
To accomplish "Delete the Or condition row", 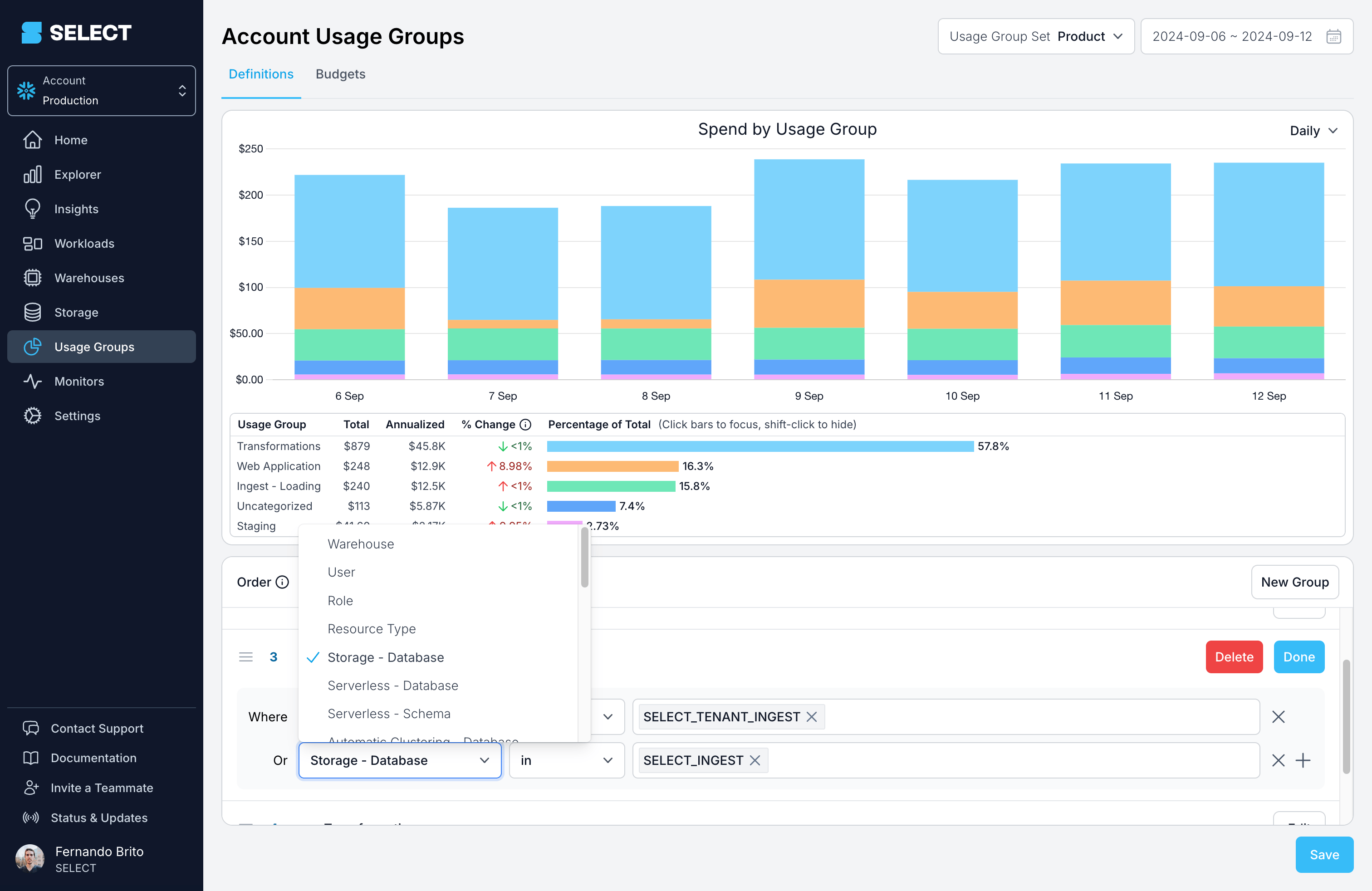I will 1278,760.
